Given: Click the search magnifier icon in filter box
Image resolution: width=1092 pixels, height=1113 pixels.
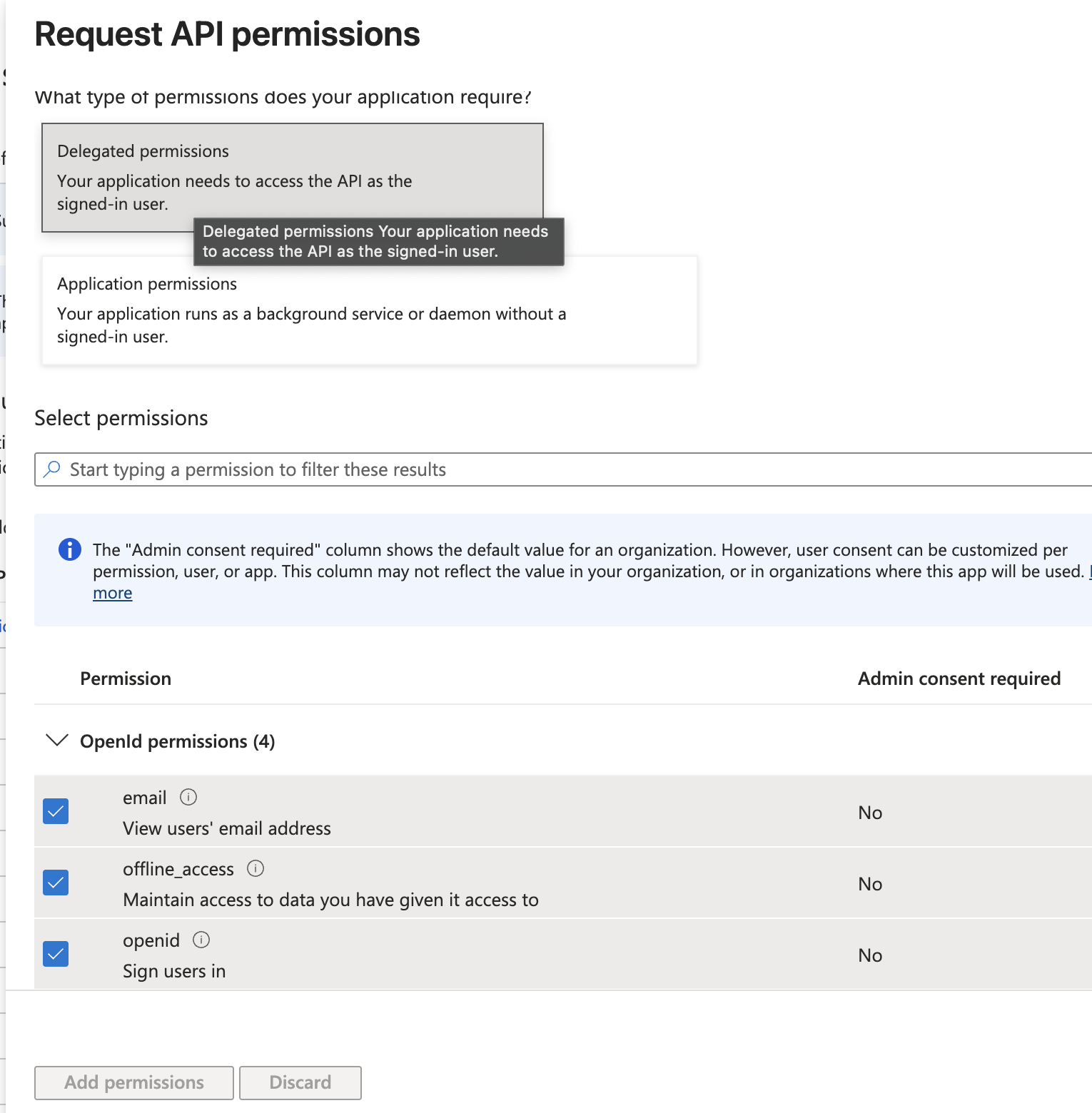Looking at the screenshot, I should [x=52, y=469].
